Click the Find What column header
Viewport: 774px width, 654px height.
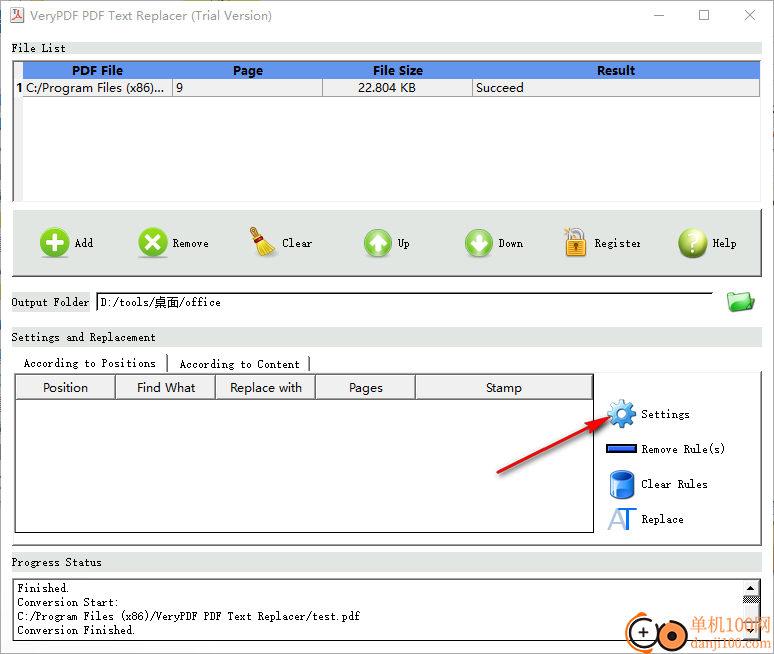166,387
